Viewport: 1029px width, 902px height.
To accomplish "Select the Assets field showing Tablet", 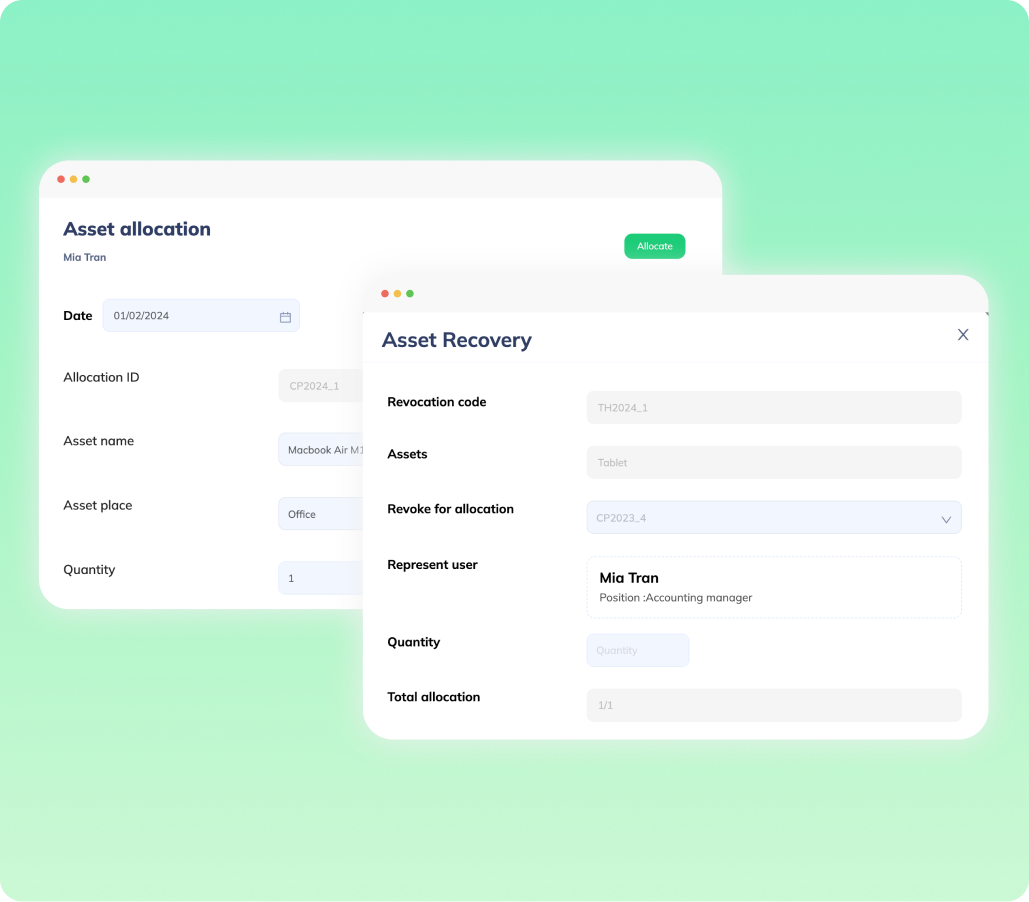I will point(773,463).
